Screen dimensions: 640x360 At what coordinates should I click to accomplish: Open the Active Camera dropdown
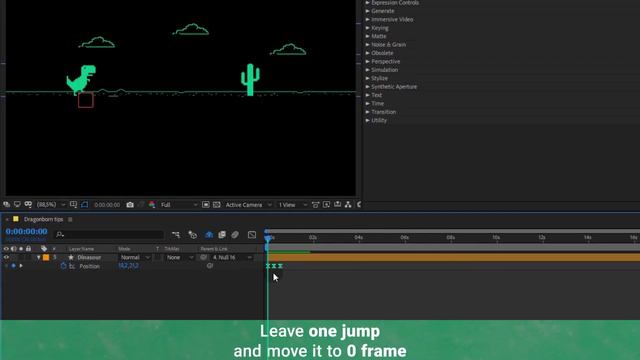[248, 204]
